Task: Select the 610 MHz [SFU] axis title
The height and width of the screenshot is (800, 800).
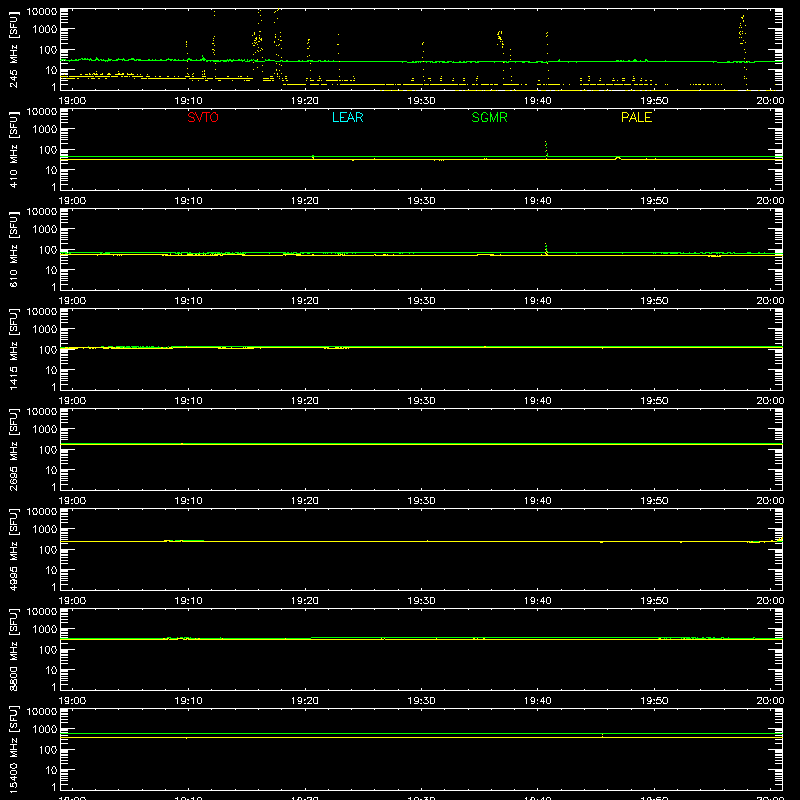Action: (x=14, y=249)
